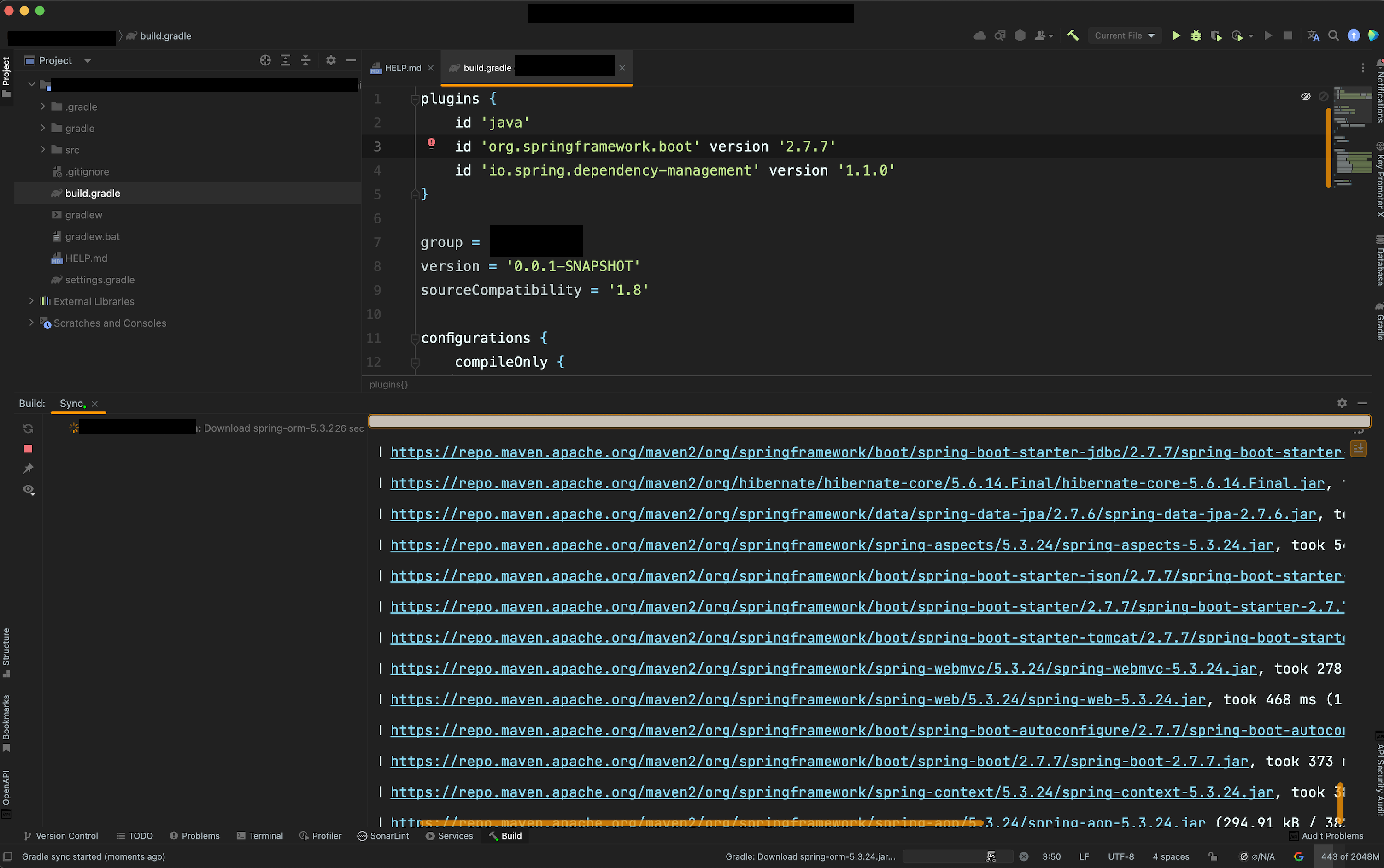
Task: Open Build panel settings gear
Action: pyautogui.click(x=1342, y=403)
